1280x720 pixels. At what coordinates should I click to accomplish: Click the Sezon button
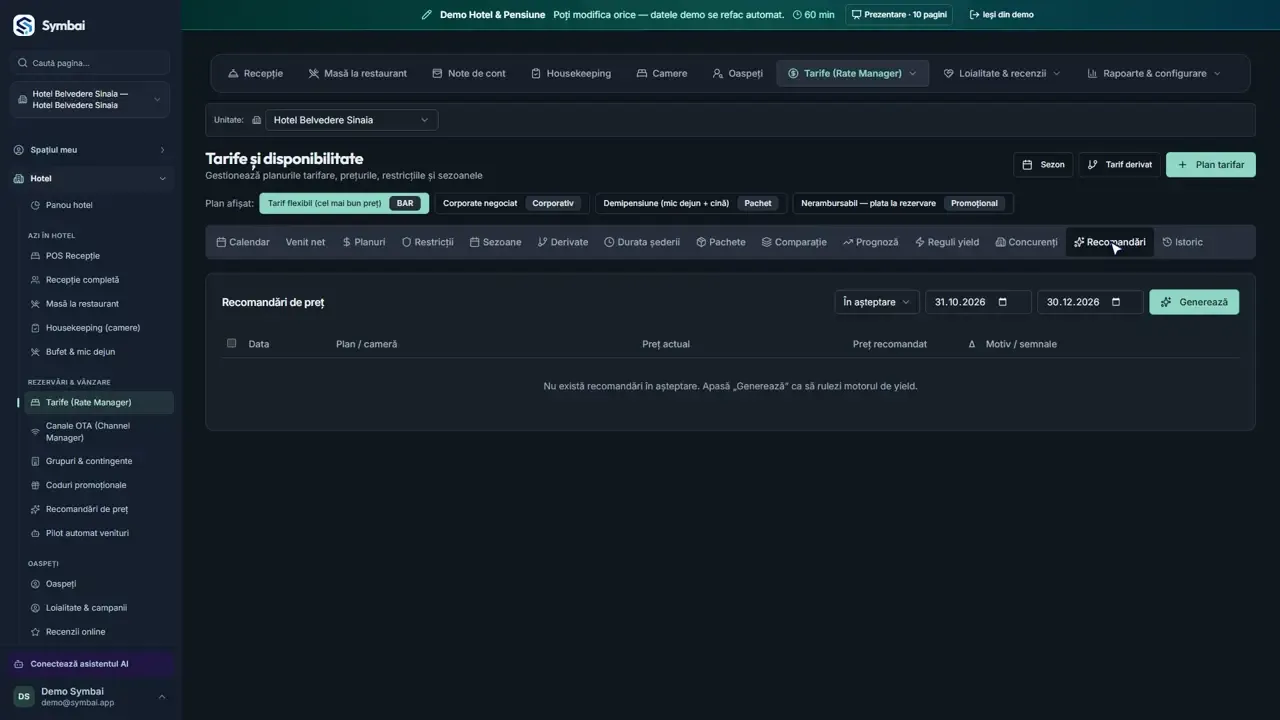point(1043,165)
